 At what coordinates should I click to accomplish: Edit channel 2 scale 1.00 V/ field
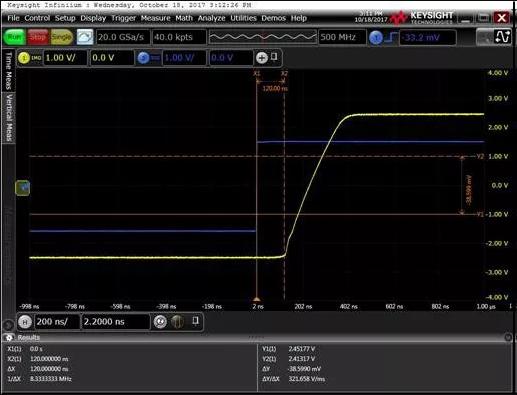click(184, 58)
